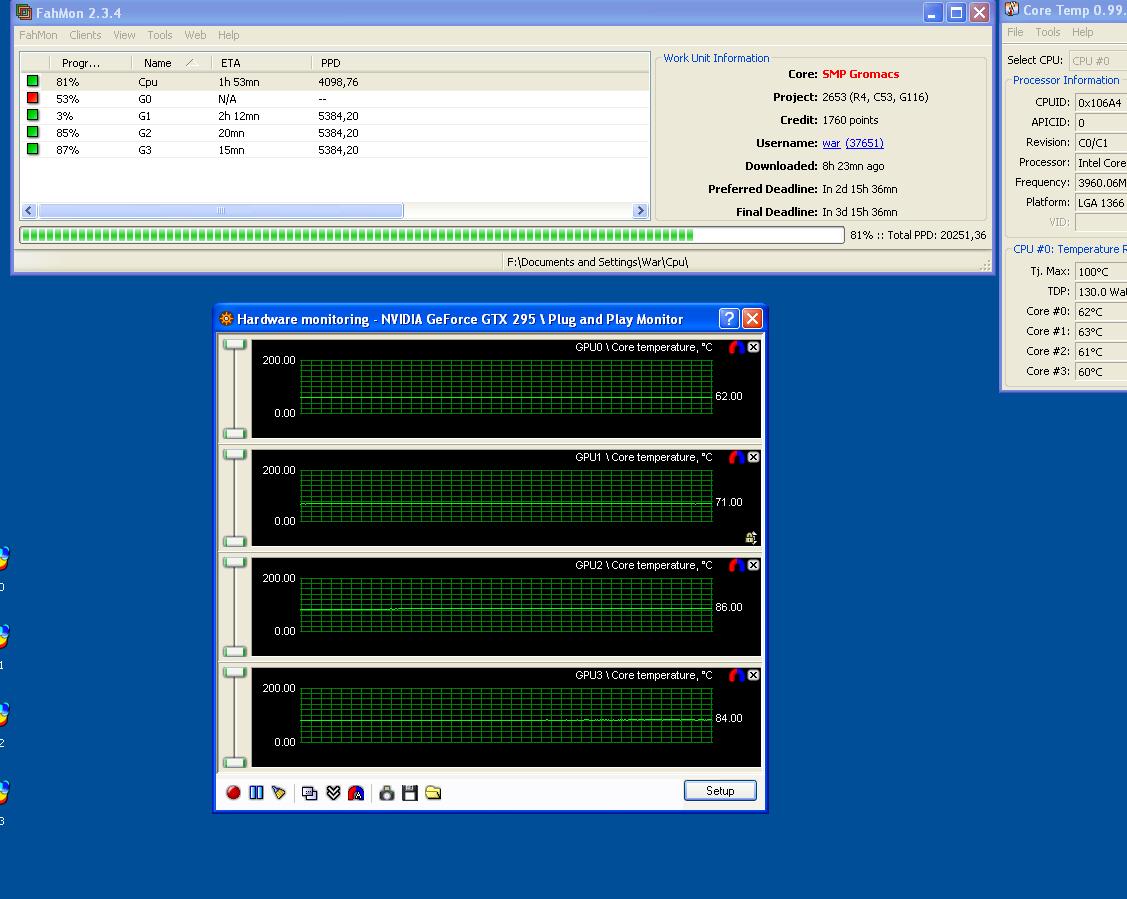Select the G3 client row at 87%
The image size is (1127, 899).
coord(335,149)
